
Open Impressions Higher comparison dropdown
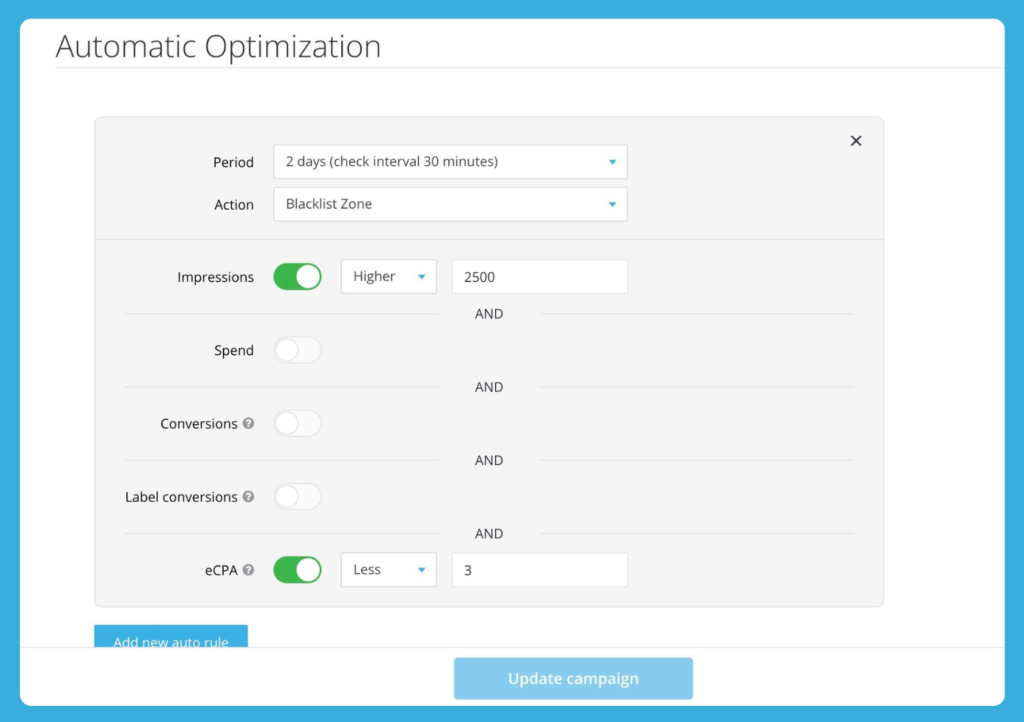pyautogui.click(x=388, y=277)
